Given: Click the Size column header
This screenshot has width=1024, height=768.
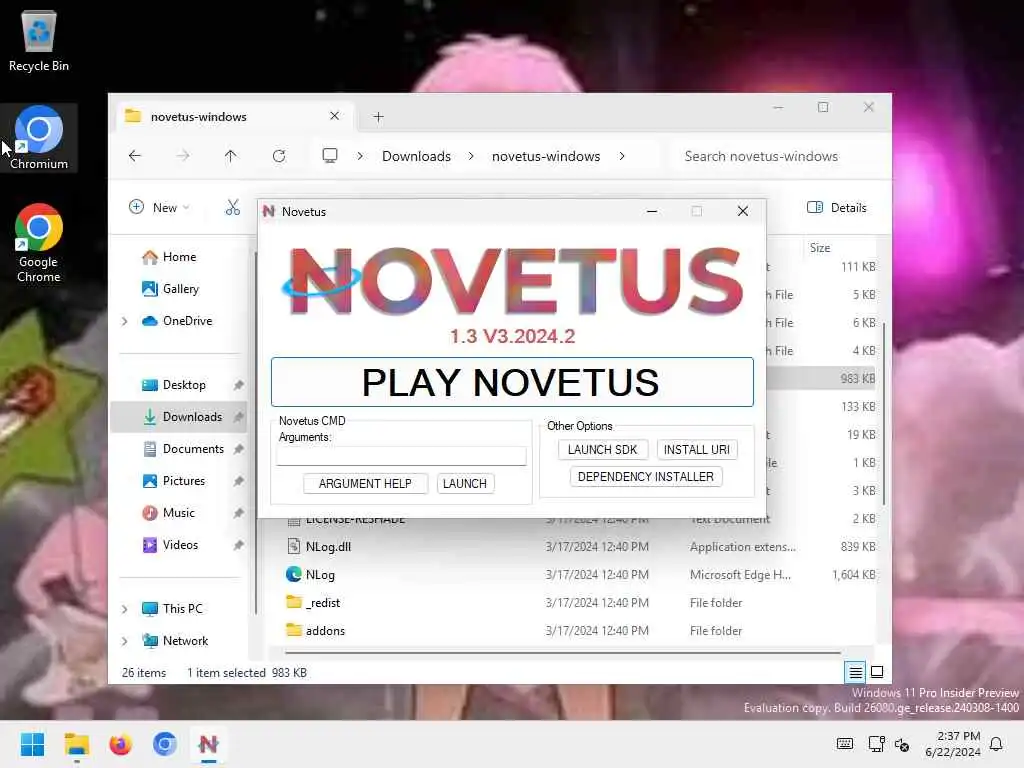Looking at the screenshot, I should coord(820,248).
